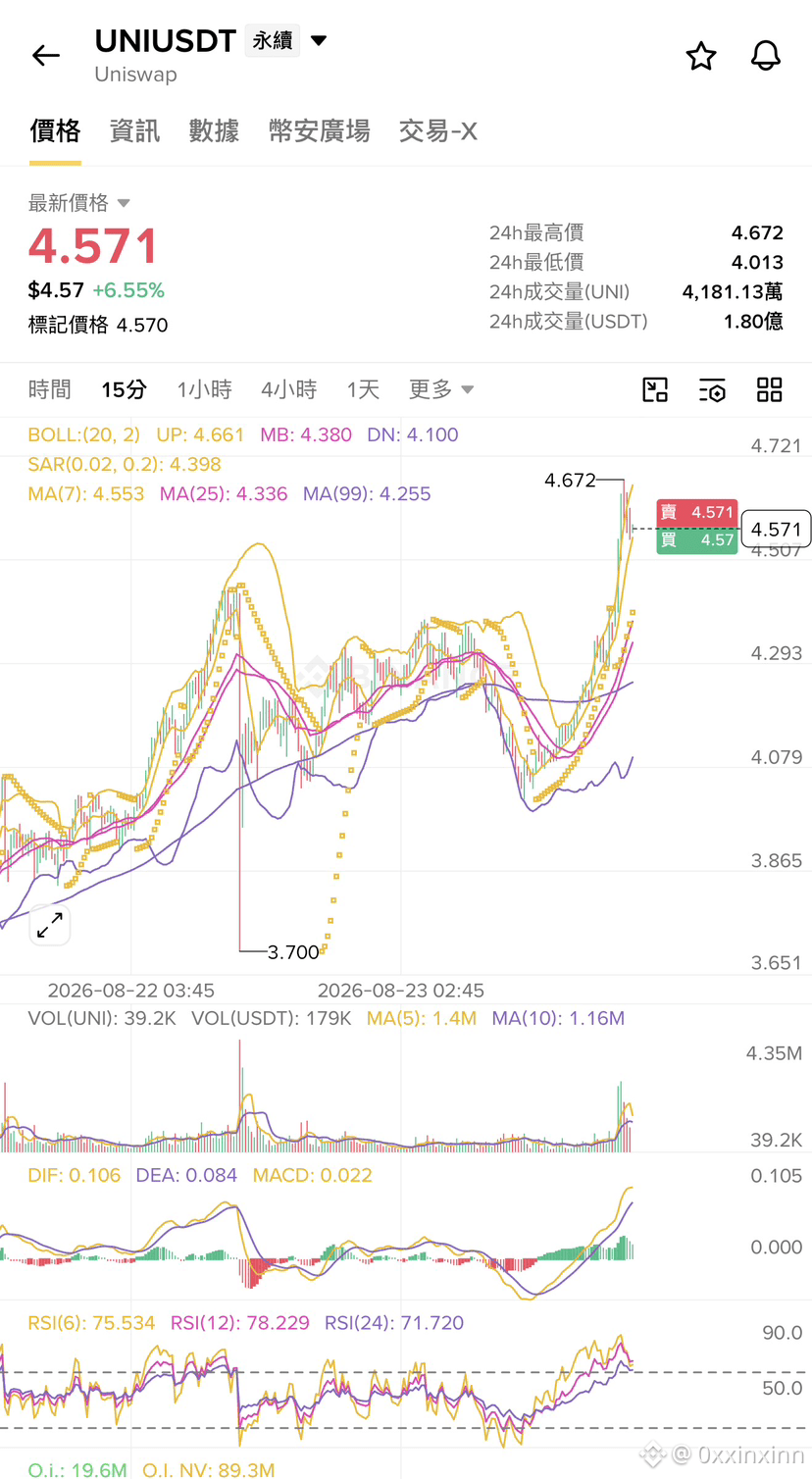
Task: Expand chart to fullscreen with arrows icon
Action: click(50, 925)
